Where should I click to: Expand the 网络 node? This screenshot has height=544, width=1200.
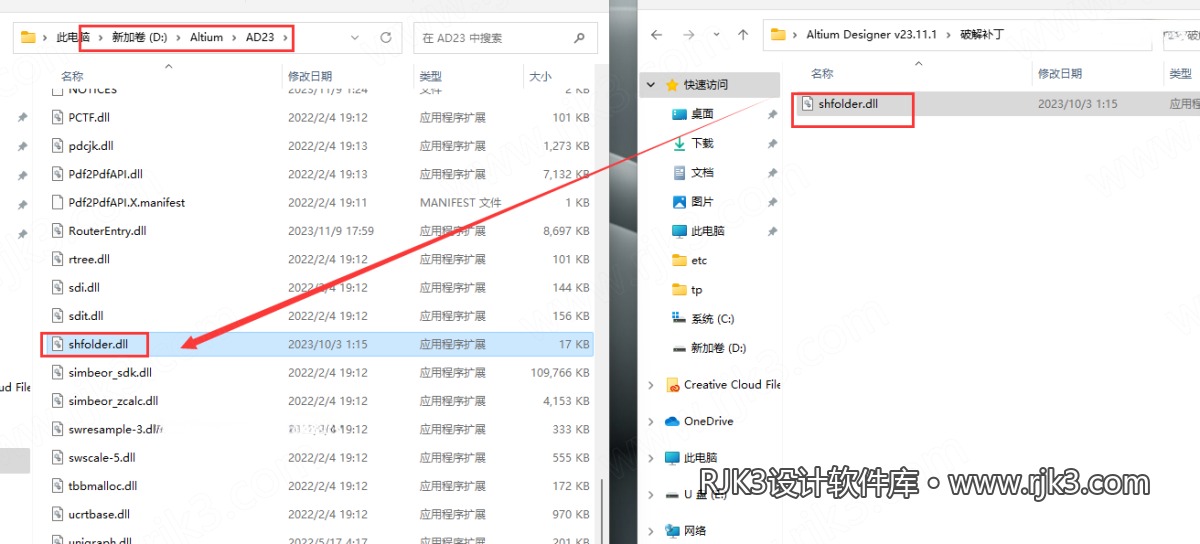tap(651, 531)
